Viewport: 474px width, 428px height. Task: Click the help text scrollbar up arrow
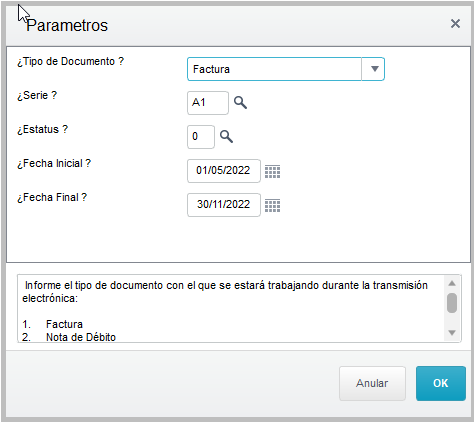[452, 283]
